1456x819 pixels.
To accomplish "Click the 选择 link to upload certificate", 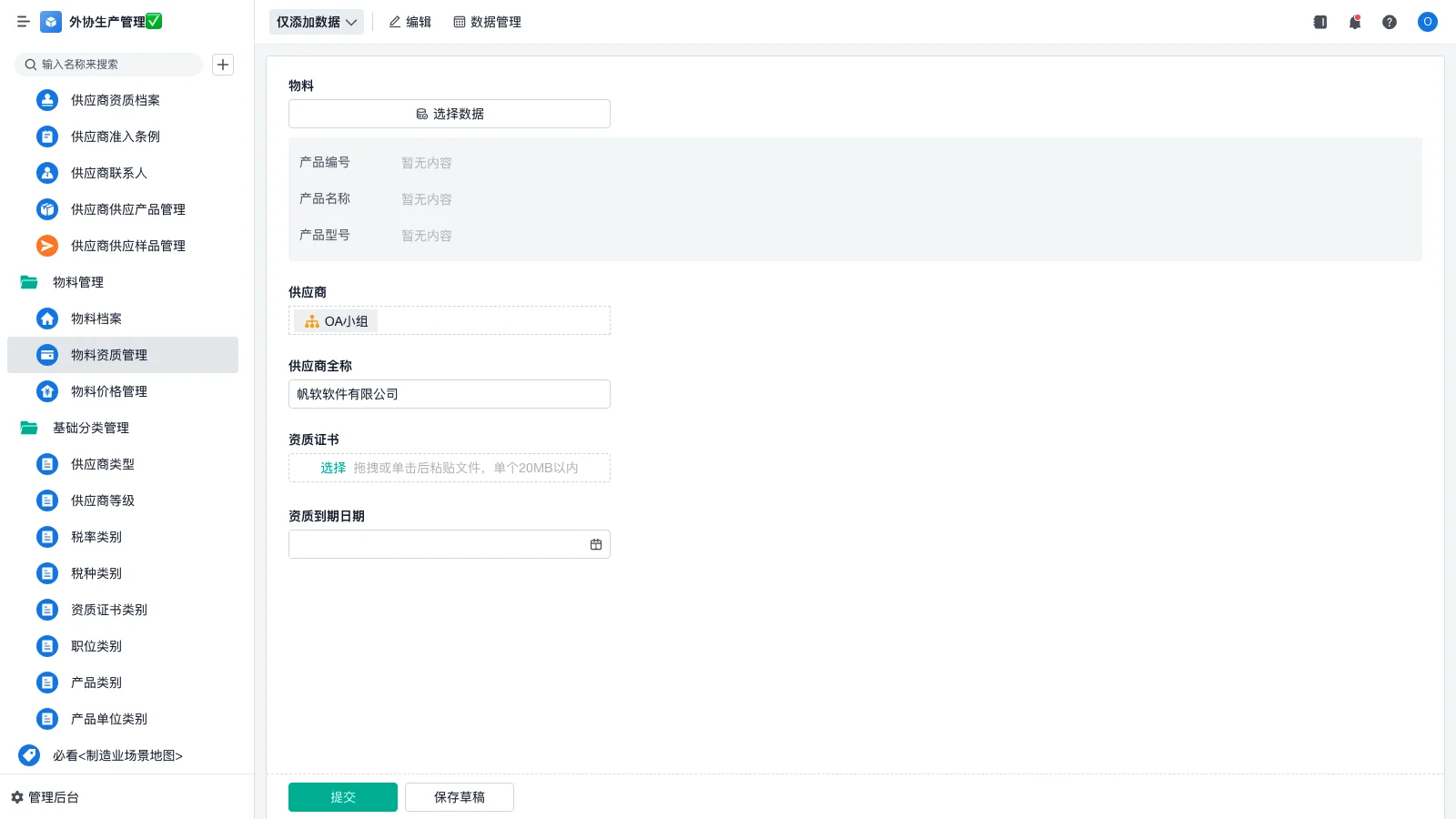I will (x=333, y=468).
